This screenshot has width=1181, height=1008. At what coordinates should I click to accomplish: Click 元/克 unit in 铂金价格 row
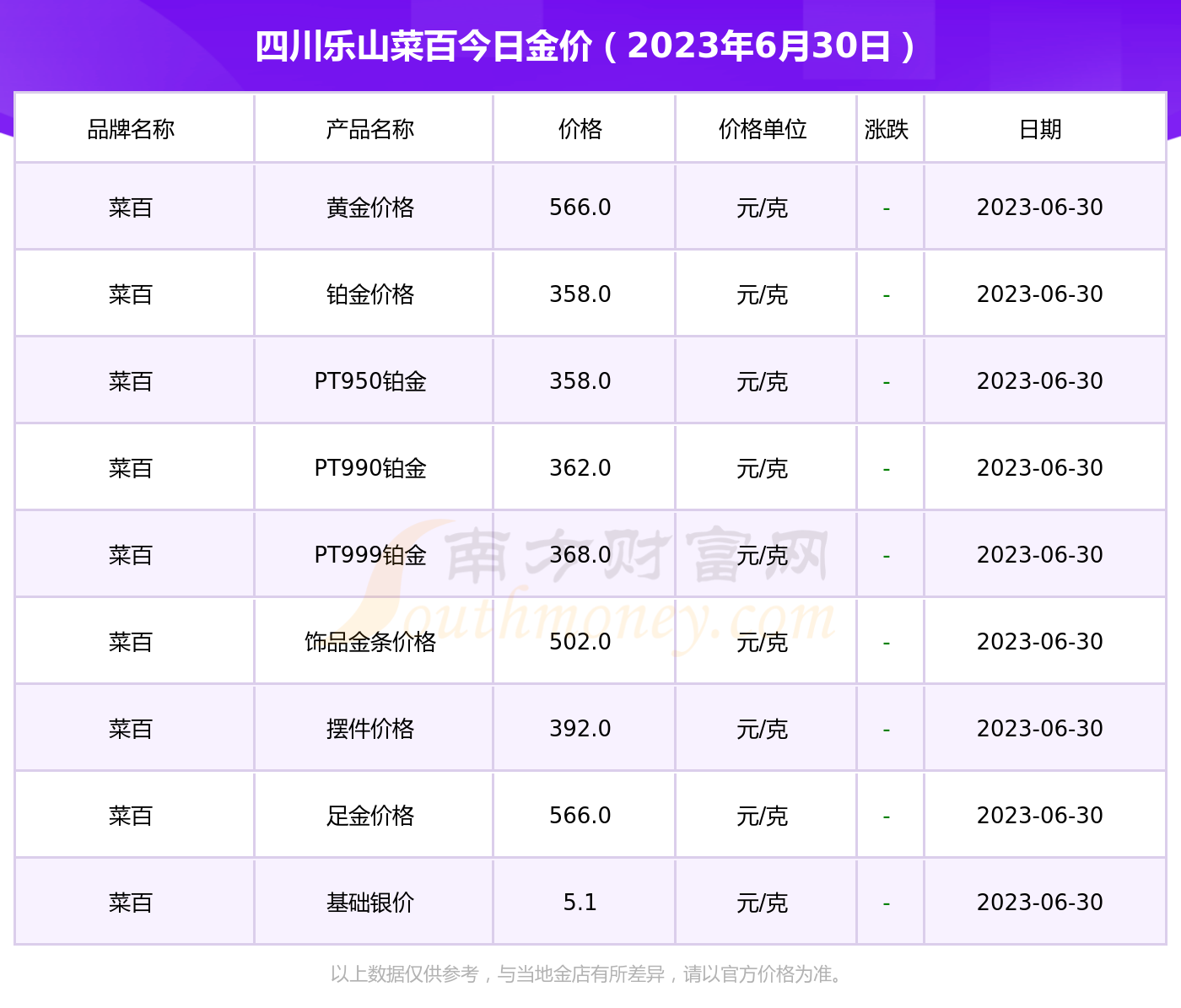coord(763,294)
